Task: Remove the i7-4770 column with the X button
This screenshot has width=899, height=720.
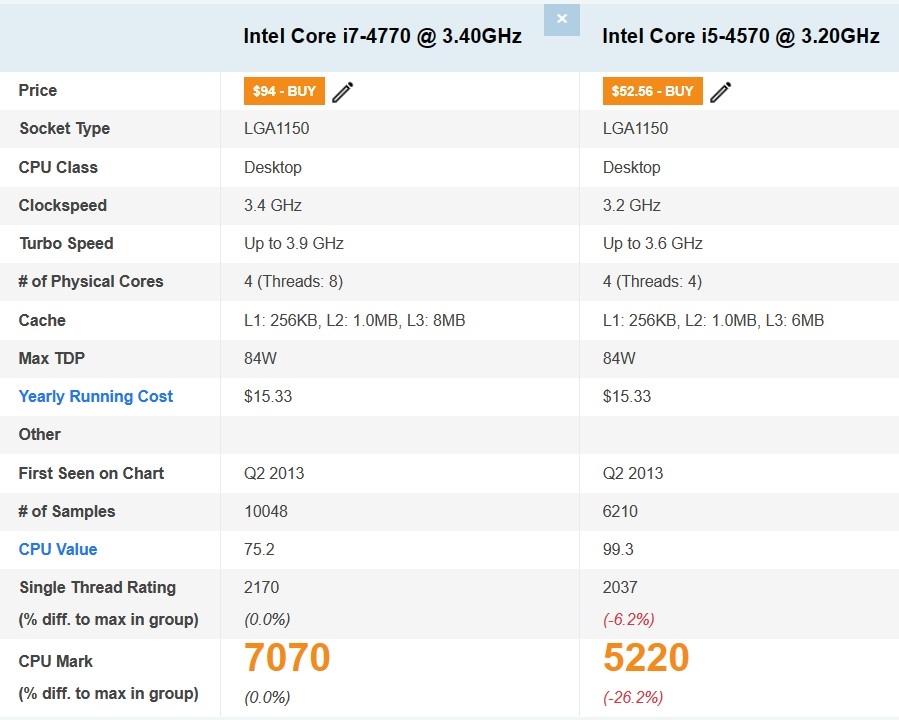Action: click(x=562, y=19)
